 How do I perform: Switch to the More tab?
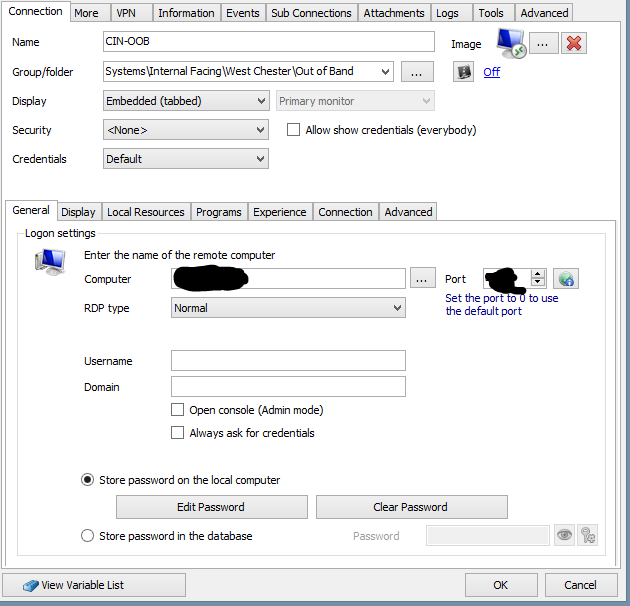pyautogui.click(x=90, y=13)
